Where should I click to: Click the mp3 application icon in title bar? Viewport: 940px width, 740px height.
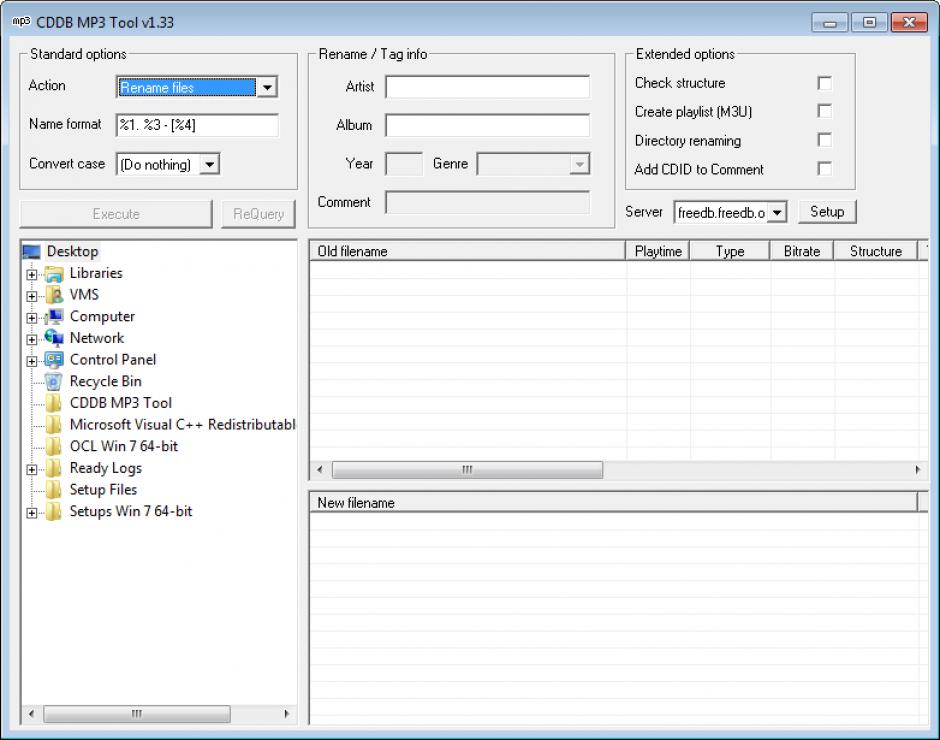[x=21, y=22]
